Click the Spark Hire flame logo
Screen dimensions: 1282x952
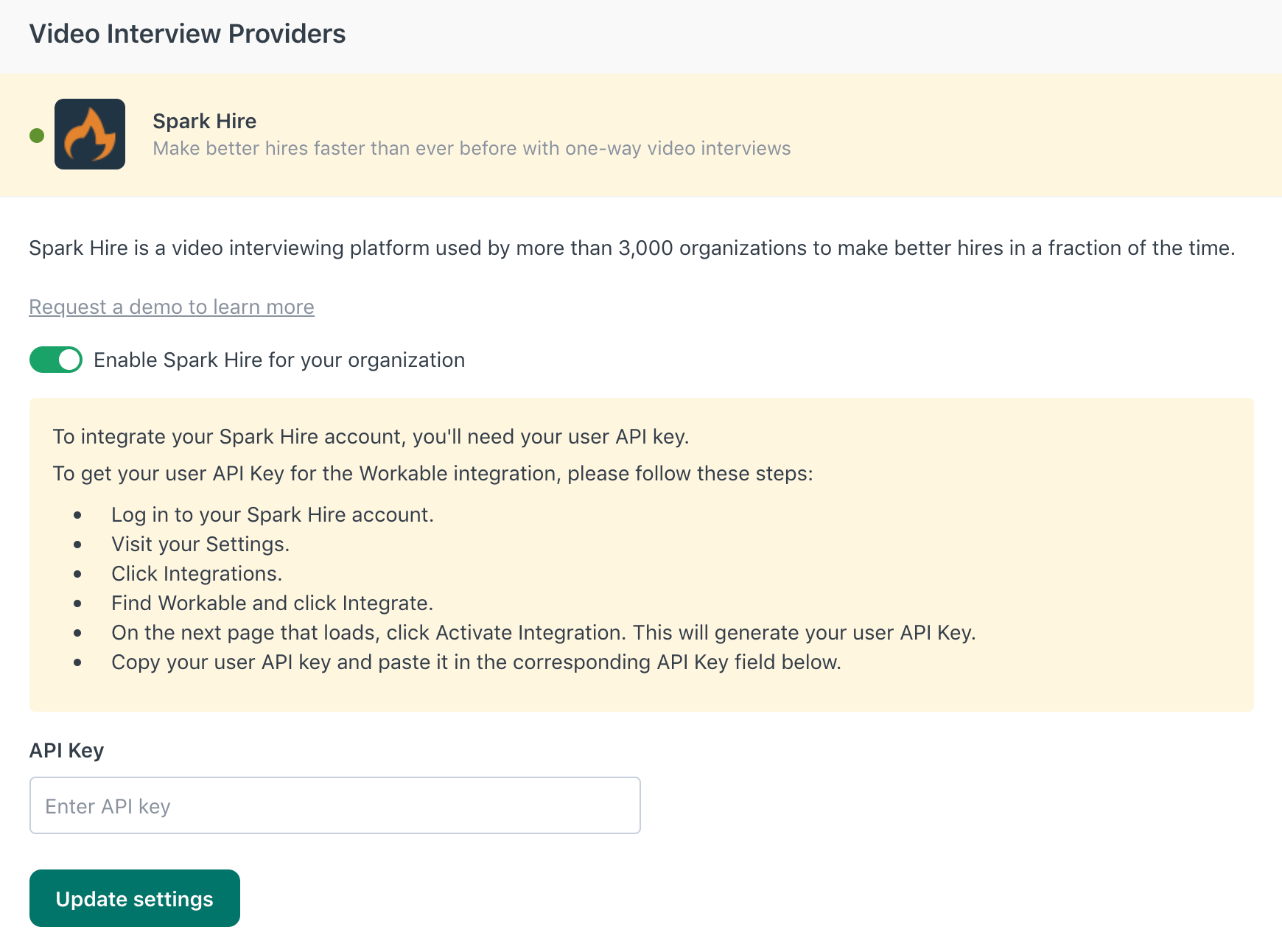90,134
